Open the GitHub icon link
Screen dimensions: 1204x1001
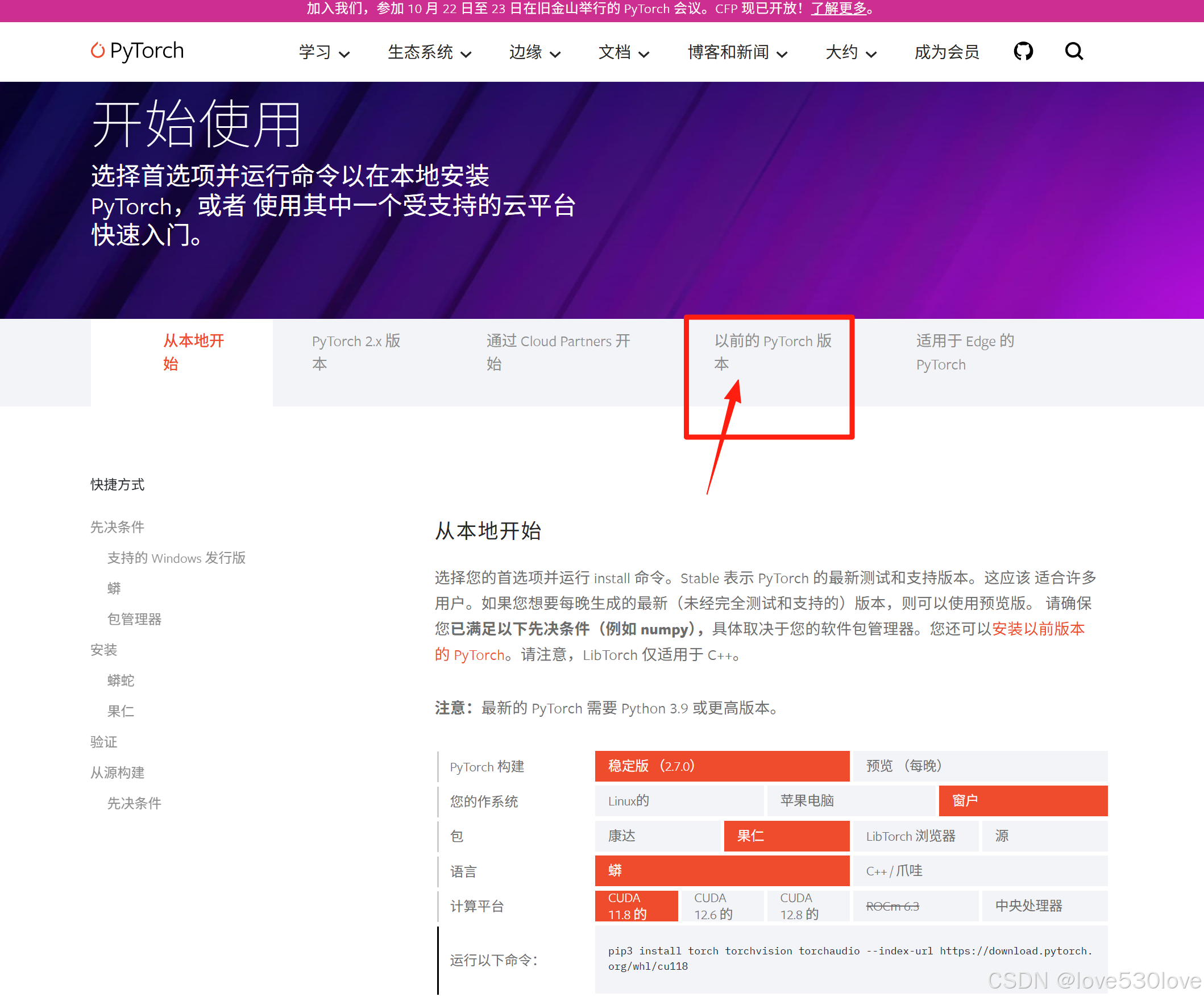pos(1023,51)
